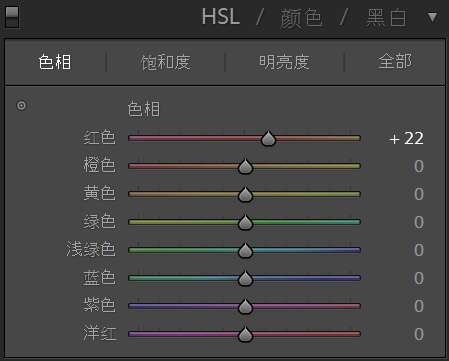
Task: Click the 浅绿色 slider label
Action: coord(91,250)
